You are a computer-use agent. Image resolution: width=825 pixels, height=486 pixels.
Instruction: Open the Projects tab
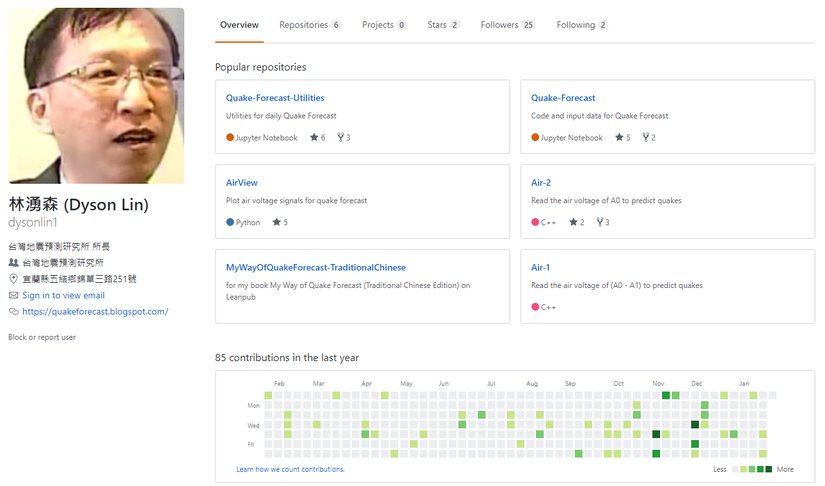(384, 25)
